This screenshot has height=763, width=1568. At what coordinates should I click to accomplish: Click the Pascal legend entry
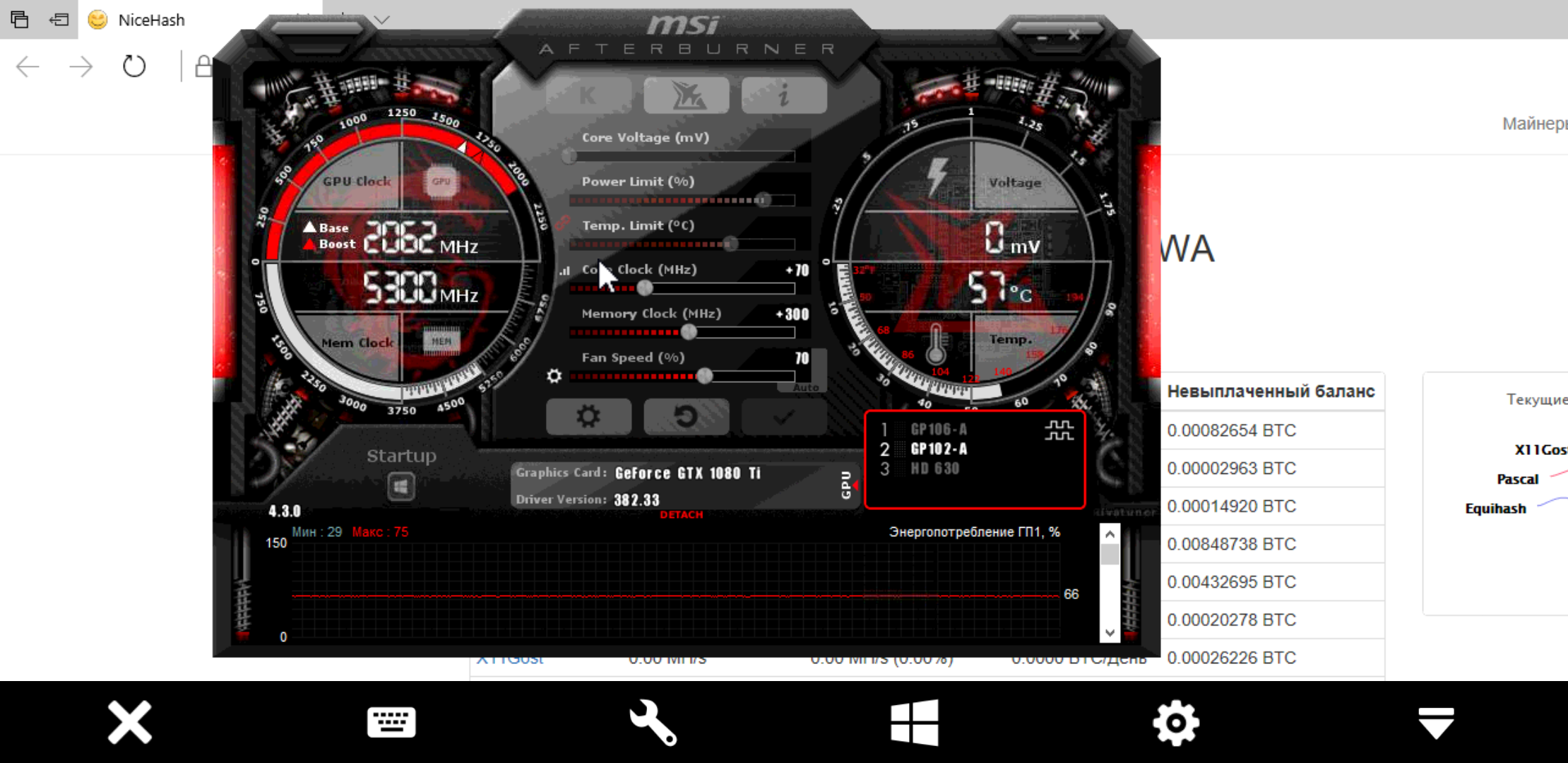point(1517,479)
